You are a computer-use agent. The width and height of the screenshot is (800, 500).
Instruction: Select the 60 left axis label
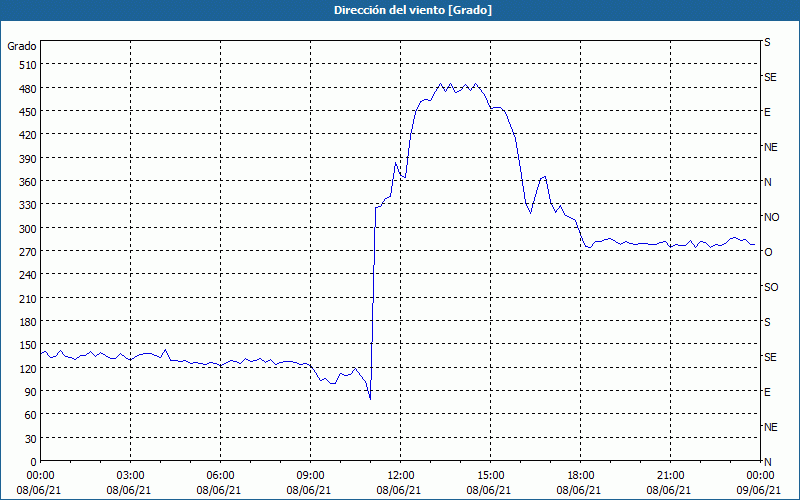pyautogui.click(x=31, y=415)
